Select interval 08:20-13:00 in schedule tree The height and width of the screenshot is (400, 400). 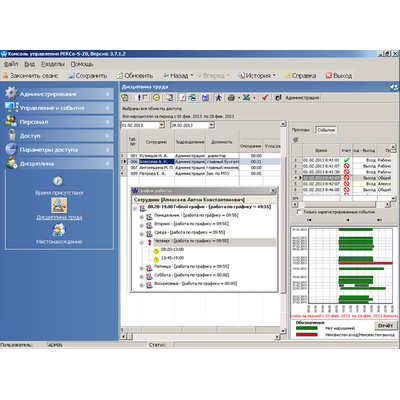[x=172, y=250]
